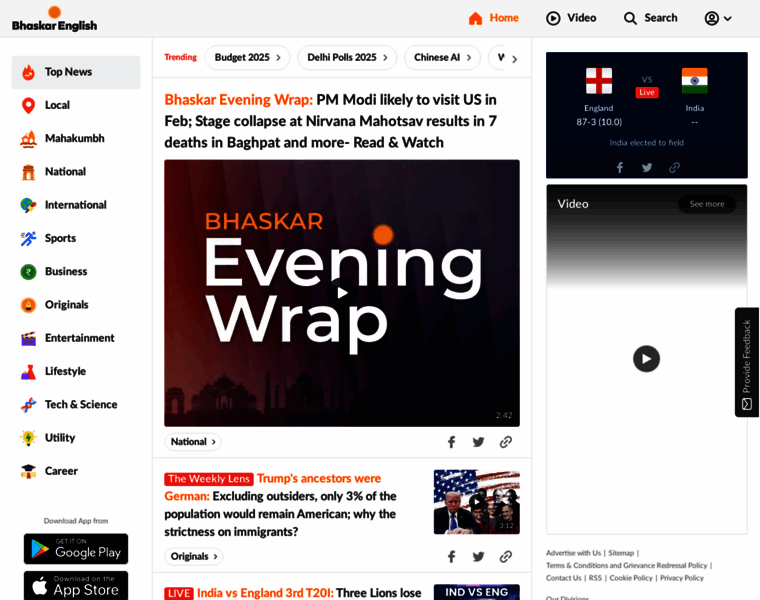This screenshot has height=600, width=760.
Task: Open Chinese AI trending topic
Action: (443, 58)
